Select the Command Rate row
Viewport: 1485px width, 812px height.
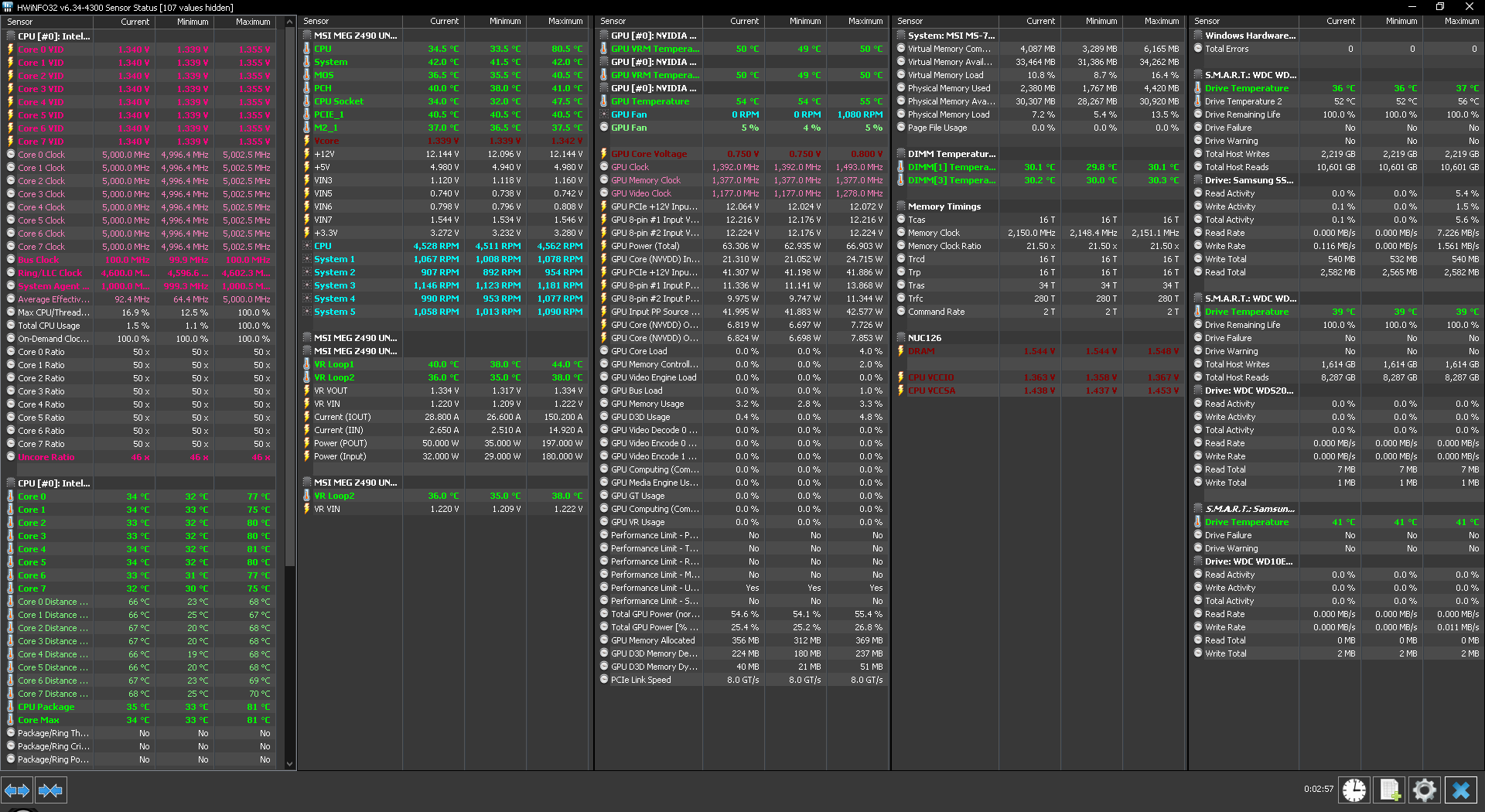1039,312
